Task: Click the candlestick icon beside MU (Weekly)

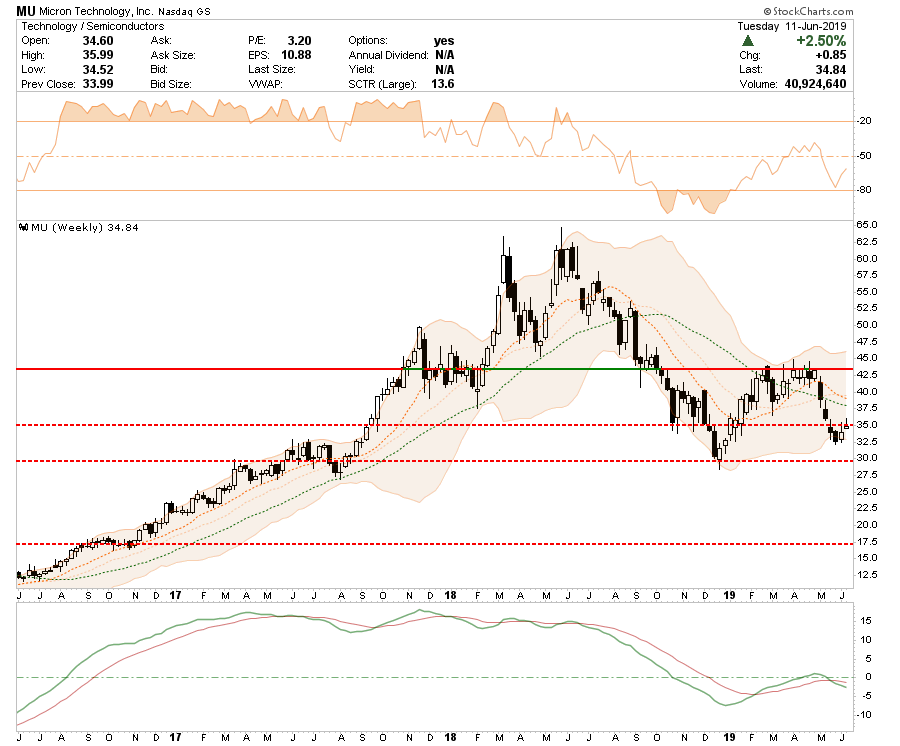Action: coord(24,227)
